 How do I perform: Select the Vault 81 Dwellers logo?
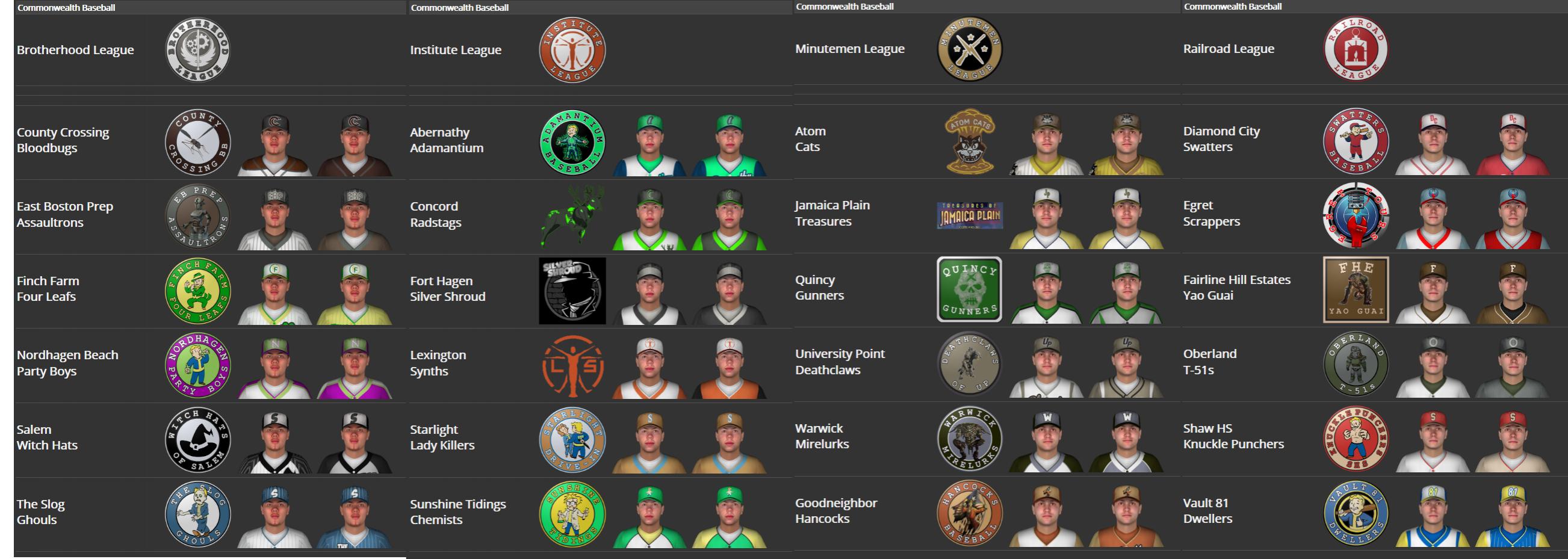point(1356,513)
